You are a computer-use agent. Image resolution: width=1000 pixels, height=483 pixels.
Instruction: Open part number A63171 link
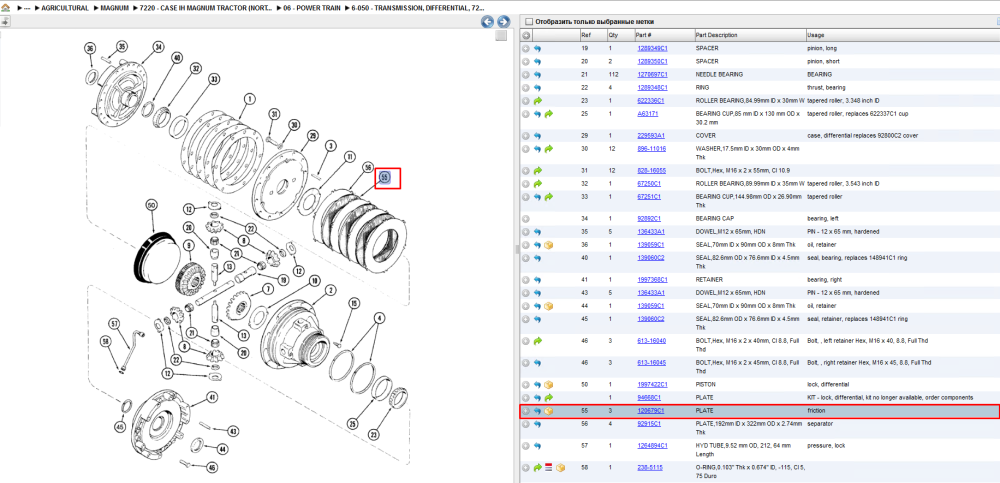647,114
